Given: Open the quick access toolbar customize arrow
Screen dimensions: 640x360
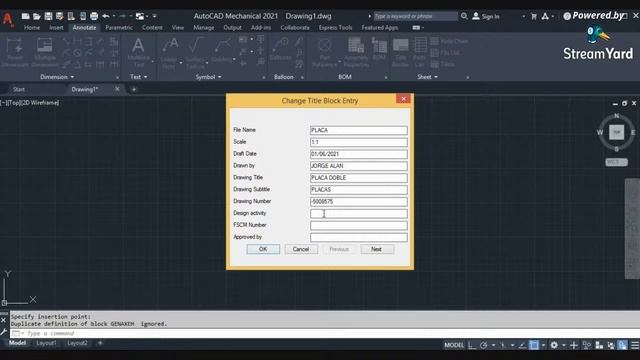Looking at the screenshot, I should [x=154, y=16].
